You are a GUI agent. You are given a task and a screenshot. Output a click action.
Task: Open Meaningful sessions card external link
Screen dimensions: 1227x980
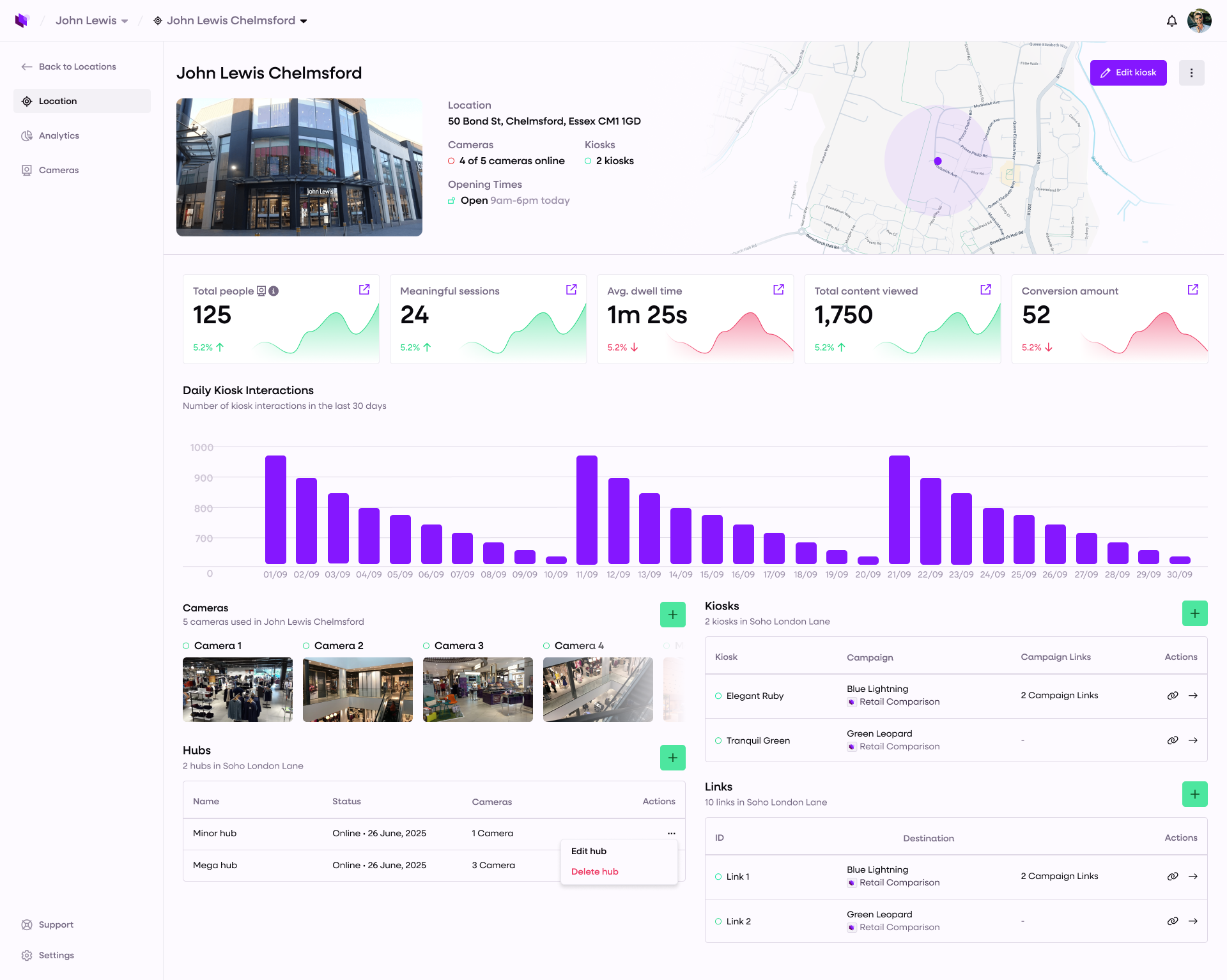(x=571, y=289)
